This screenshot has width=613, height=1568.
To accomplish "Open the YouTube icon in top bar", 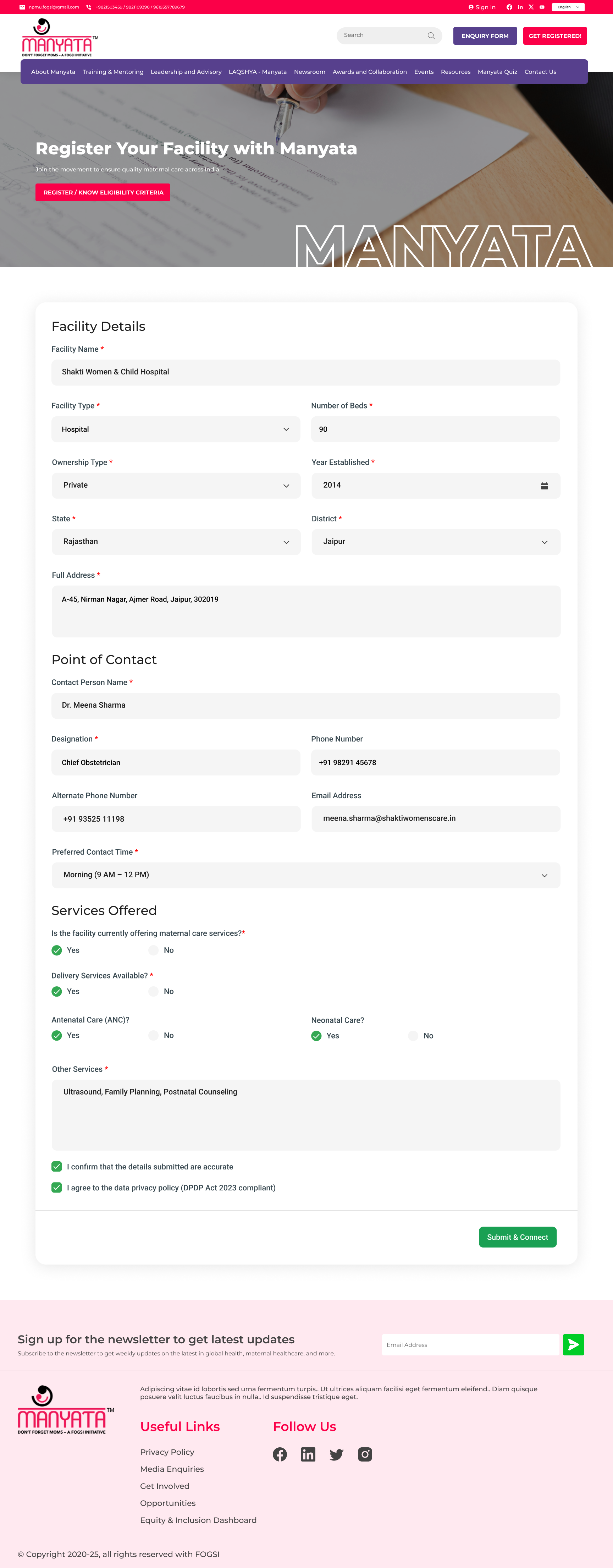I will (x=542, y=7).
